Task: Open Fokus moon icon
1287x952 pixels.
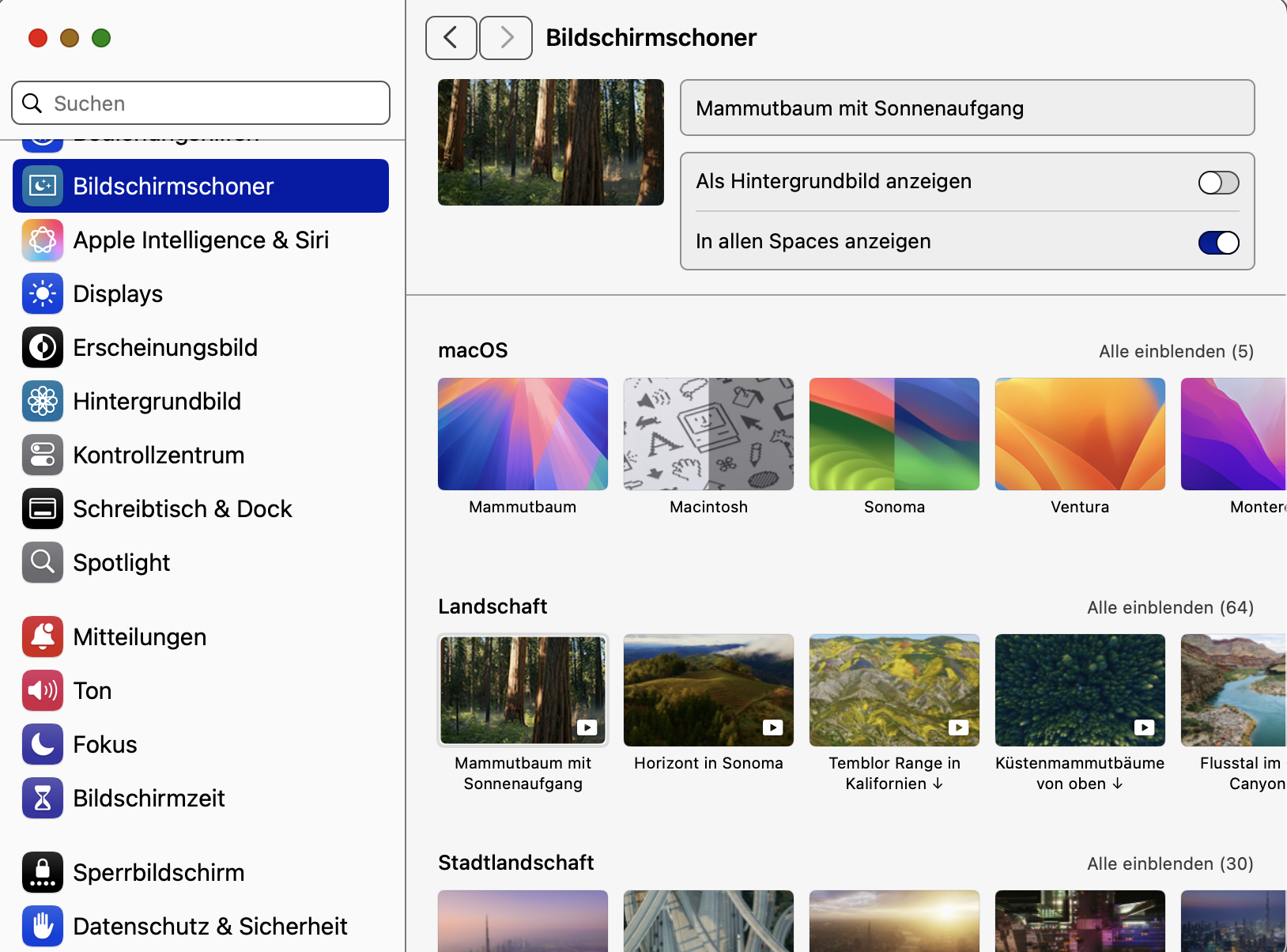Action: coord(43,745)
